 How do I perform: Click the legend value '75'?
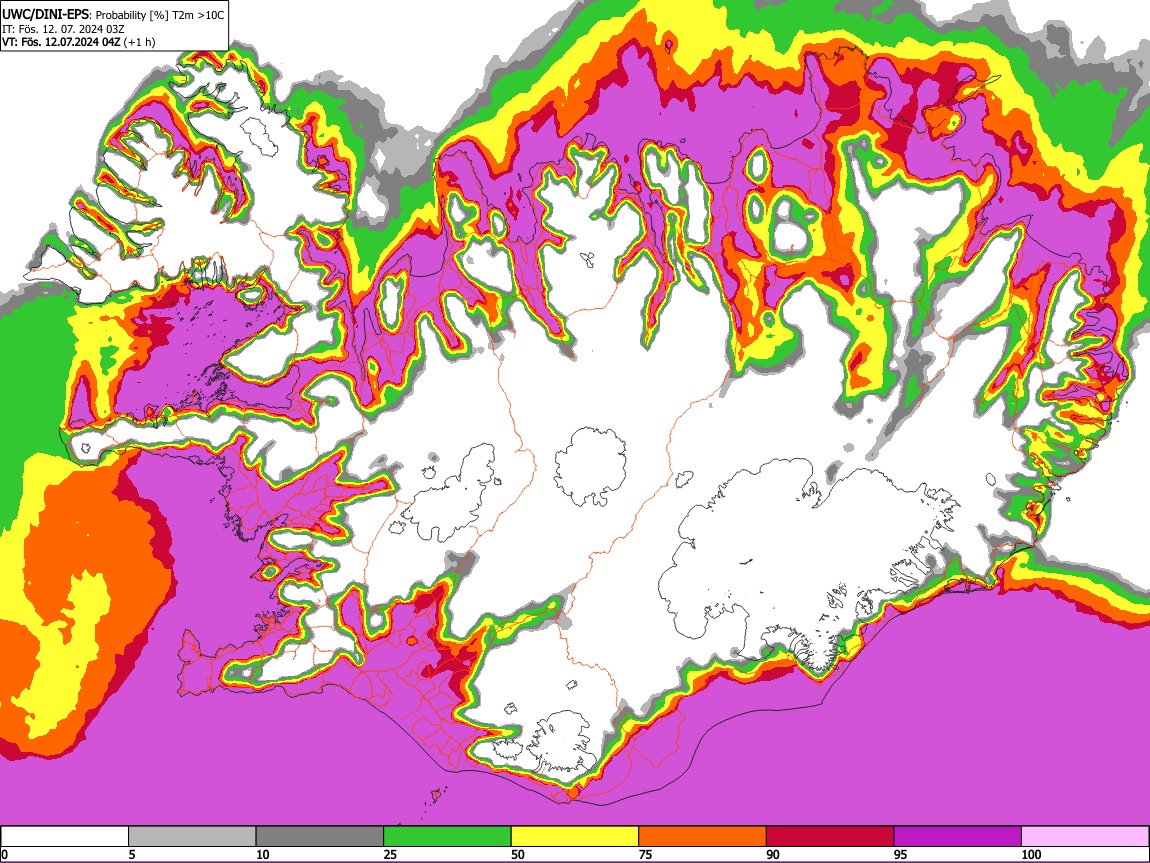pyautogui.click(x=645, y=854)
